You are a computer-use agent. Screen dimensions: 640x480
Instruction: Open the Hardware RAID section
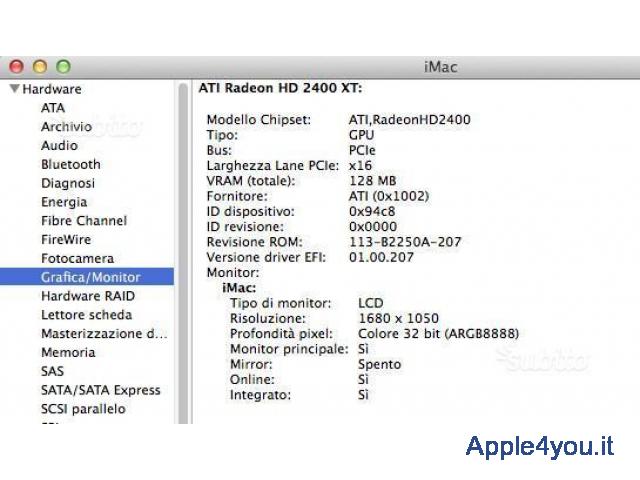[x=88, y=296]
